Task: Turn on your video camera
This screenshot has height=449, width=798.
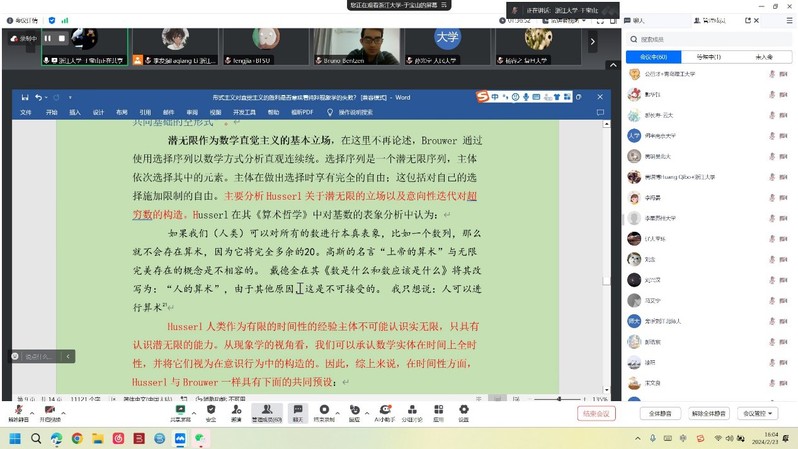Action: [50, 413]
